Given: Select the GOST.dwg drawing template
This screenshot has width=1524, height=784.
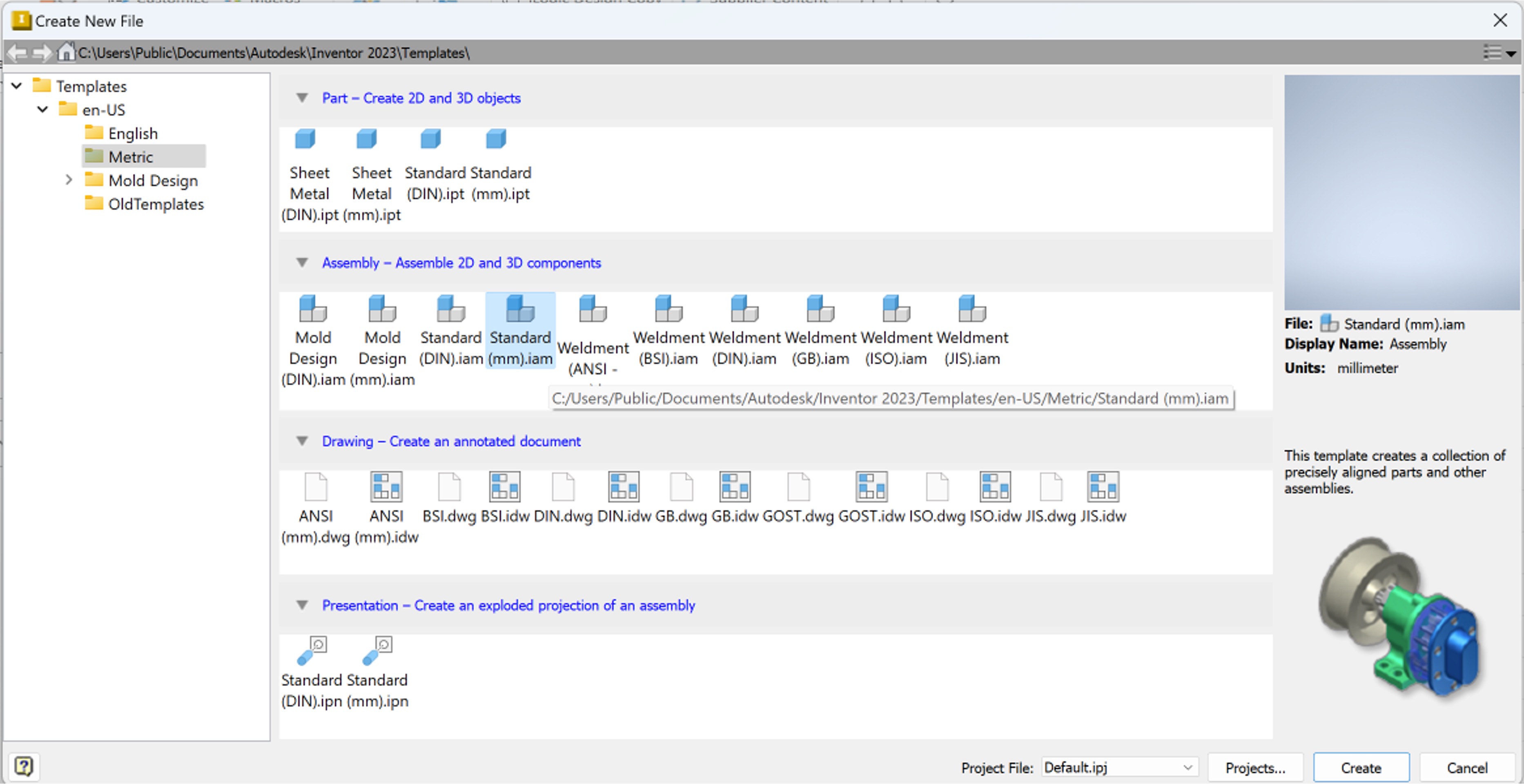Looking at the screenshot, I should point(798,498).
